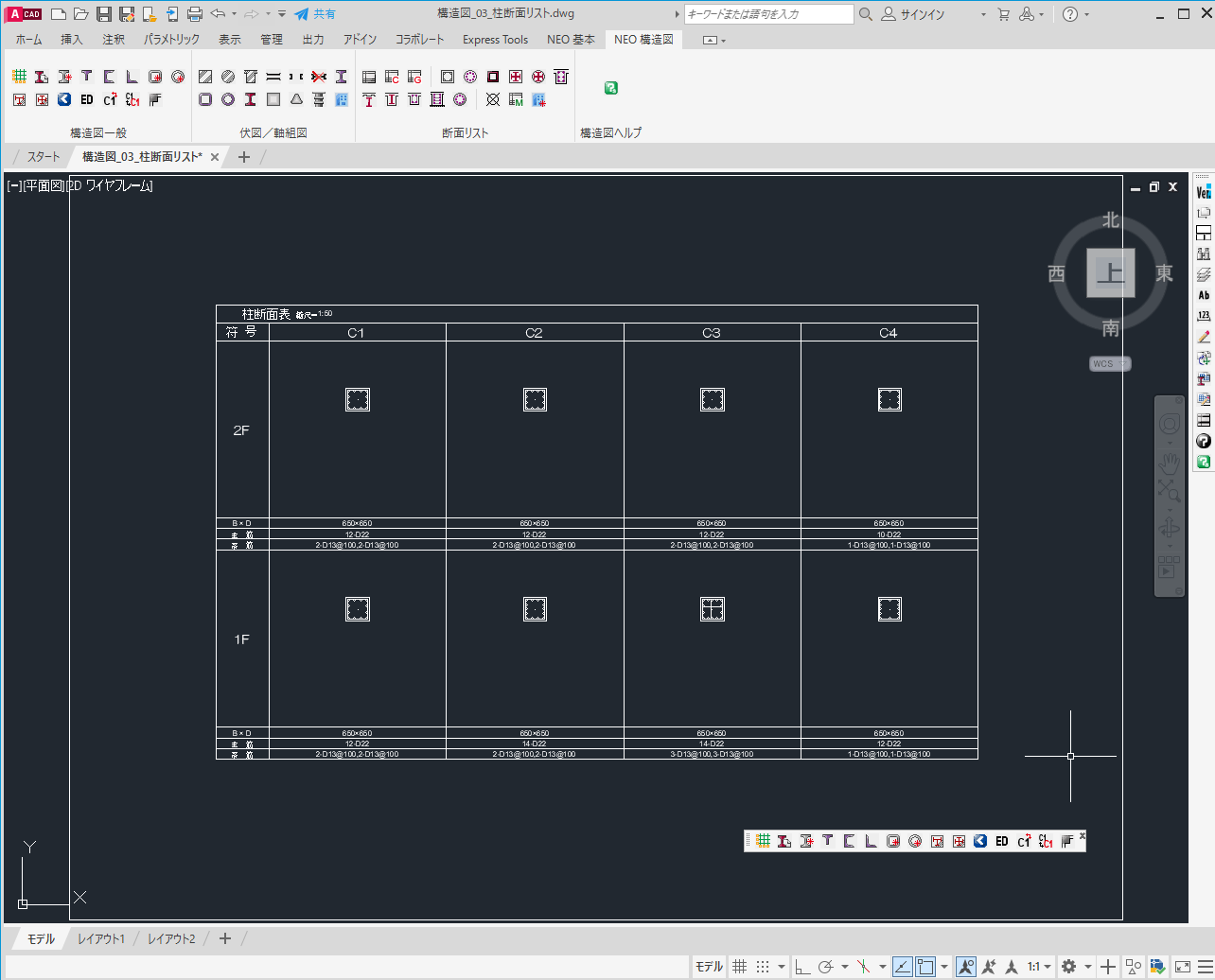Click the 構造図ヘルプ green help icon
This screenshot has width=1215, height=980.
point(611,88)
